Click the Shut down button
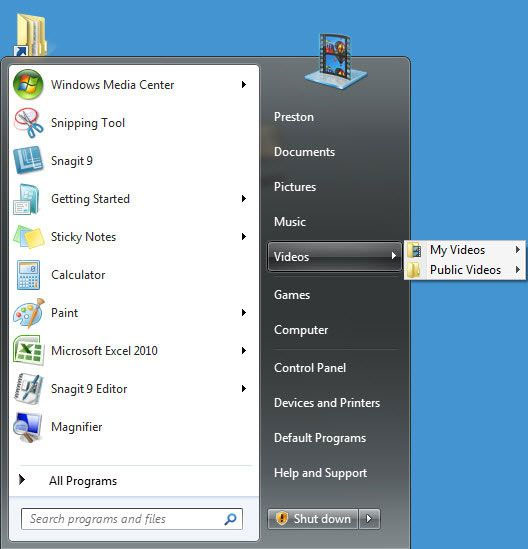 (x=313, y=519)
